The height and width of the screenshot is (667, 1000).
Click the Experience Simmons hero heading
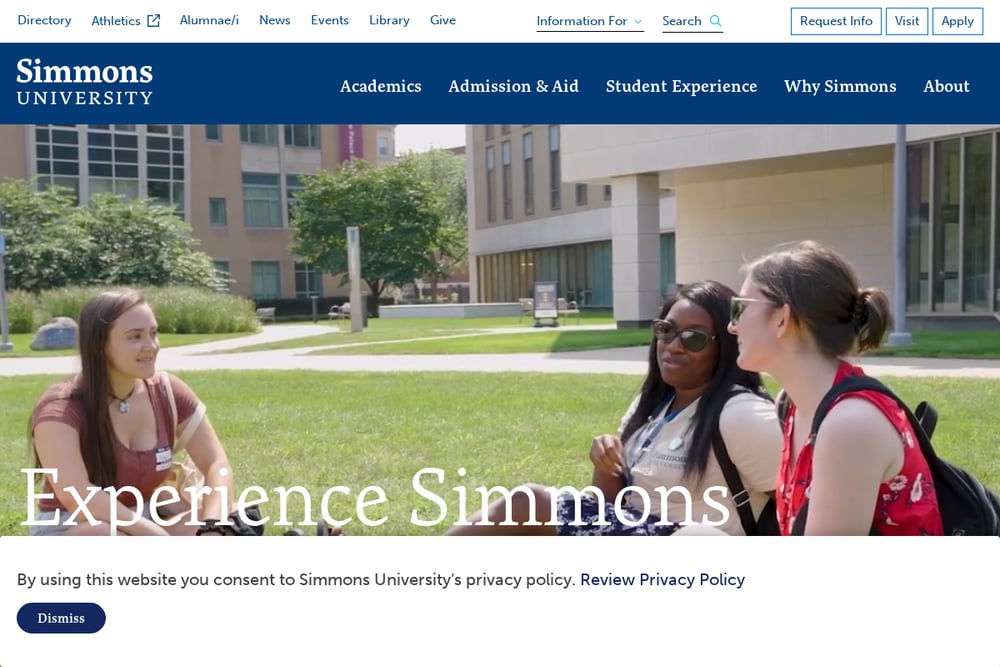(x=375, y=498)
